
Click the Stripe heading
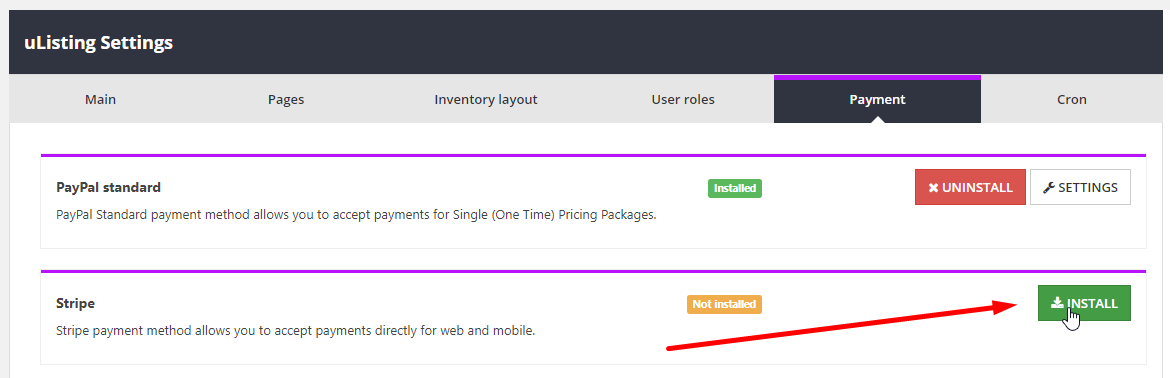(x=75, y=303)
